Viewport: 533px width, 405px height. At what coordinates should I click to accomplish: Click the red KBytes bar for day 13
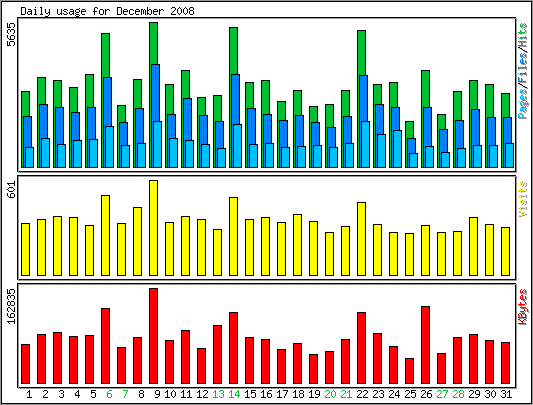[217, 354]
